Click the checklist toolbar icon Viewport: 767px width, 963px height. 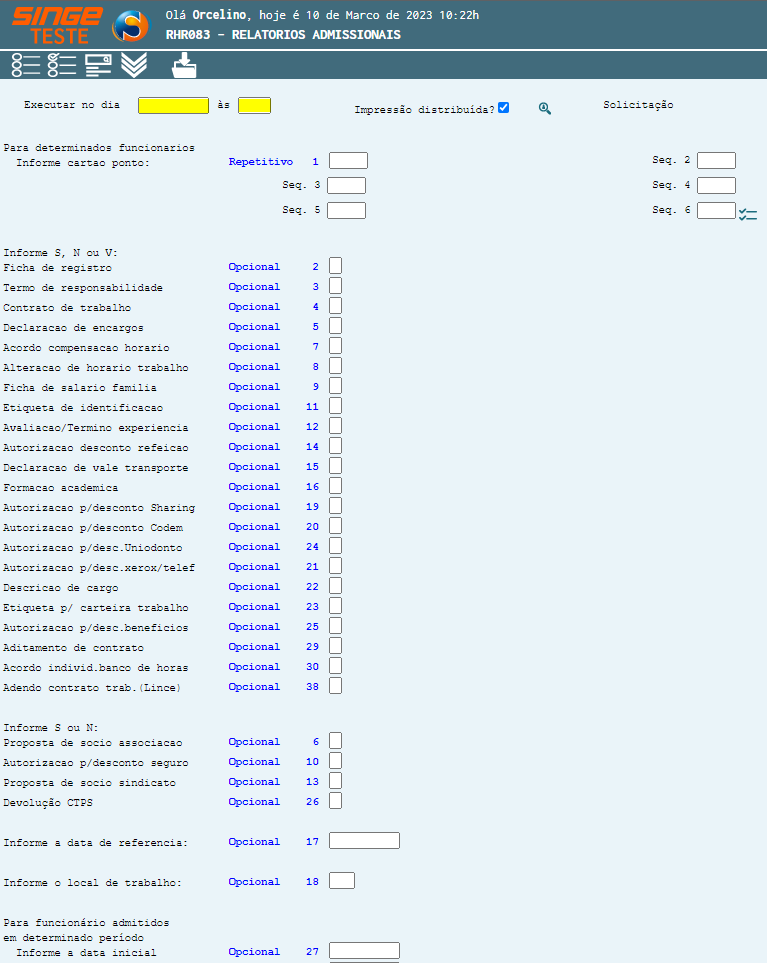tap(62, 65)
